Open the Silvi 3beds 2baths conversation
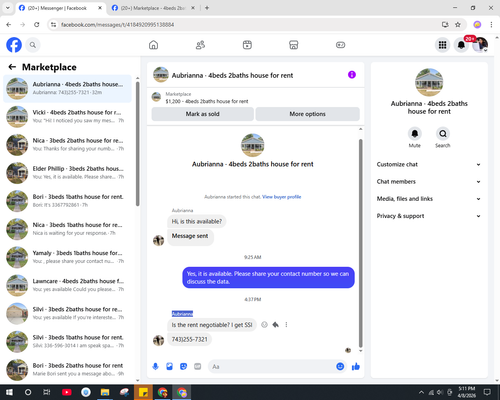This screenshot has width=500, height=400. tap(67, 313)
